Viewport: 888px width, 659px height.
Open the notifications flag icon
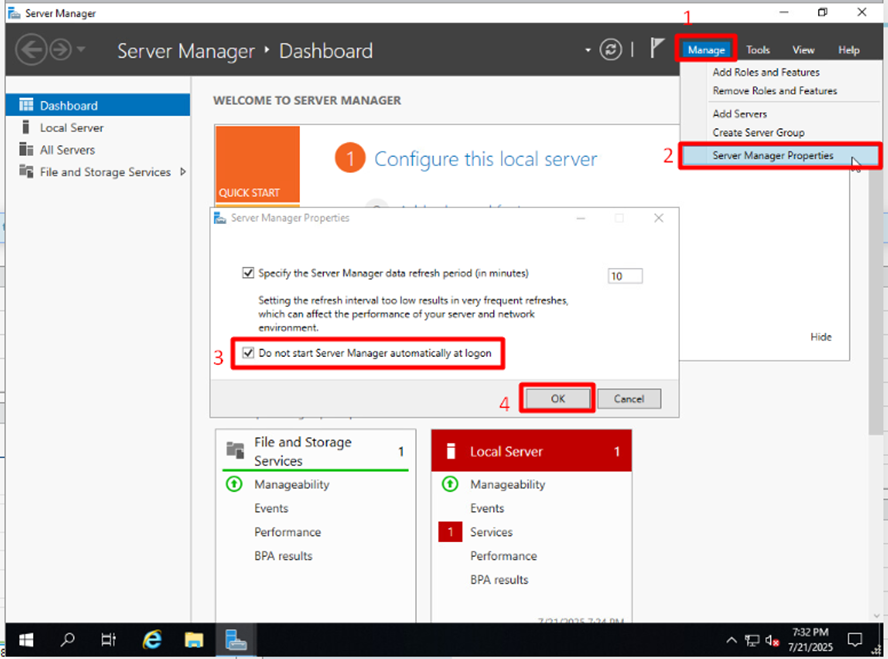click(657, 49)
